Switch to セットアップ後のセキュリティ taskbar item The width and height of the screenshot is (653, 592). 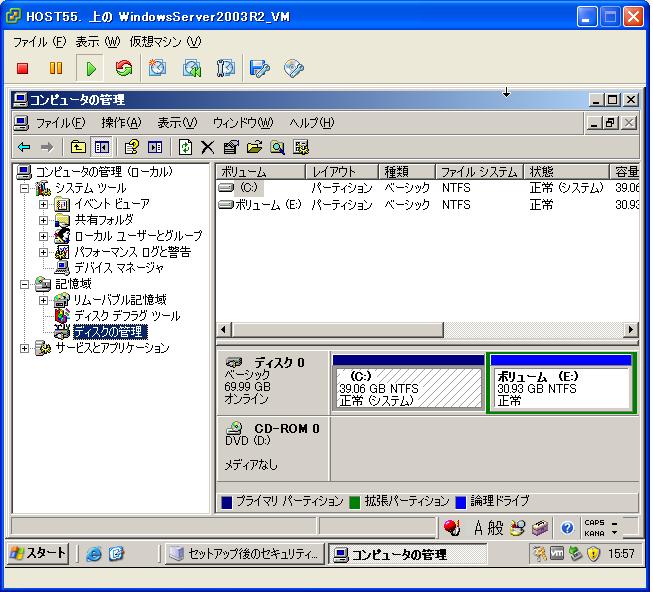click(244, 554)
